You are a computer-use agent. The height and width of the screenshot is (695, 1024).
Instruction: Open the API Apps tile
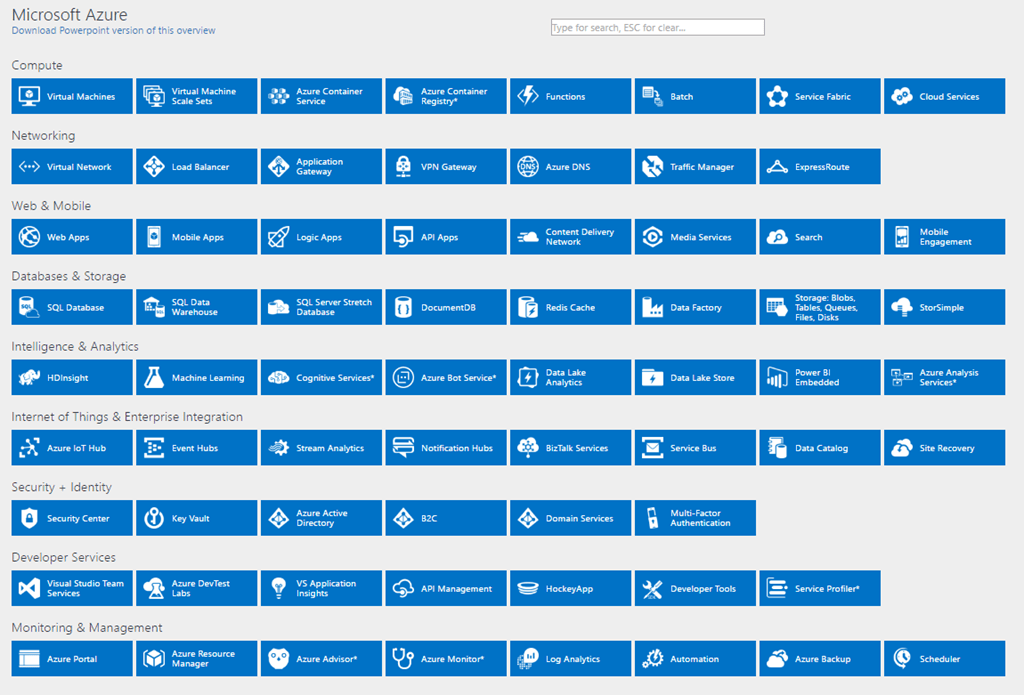(446, 236)
